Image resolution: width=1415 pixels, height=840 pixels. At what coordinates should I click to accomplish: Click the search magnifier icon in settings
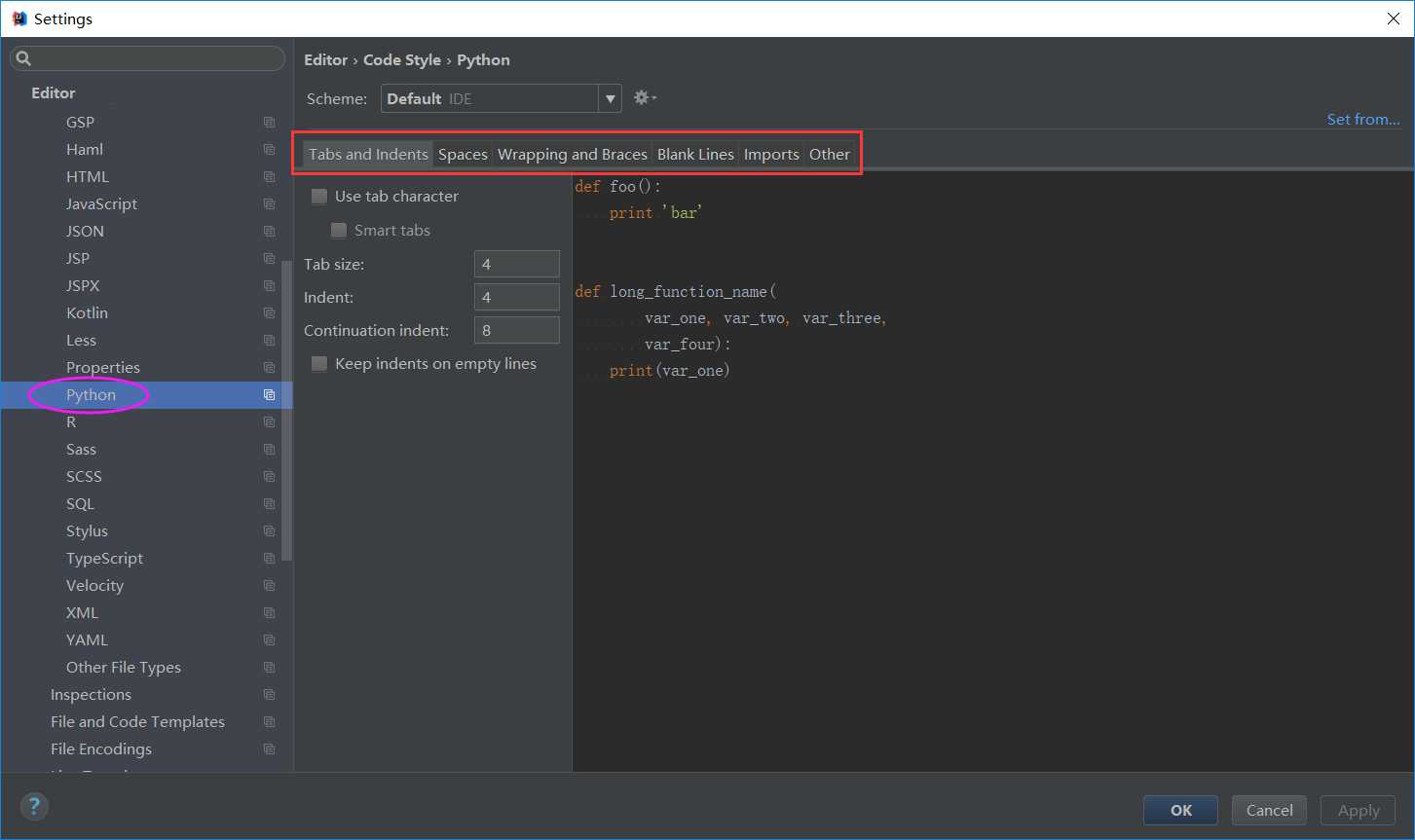23,58
